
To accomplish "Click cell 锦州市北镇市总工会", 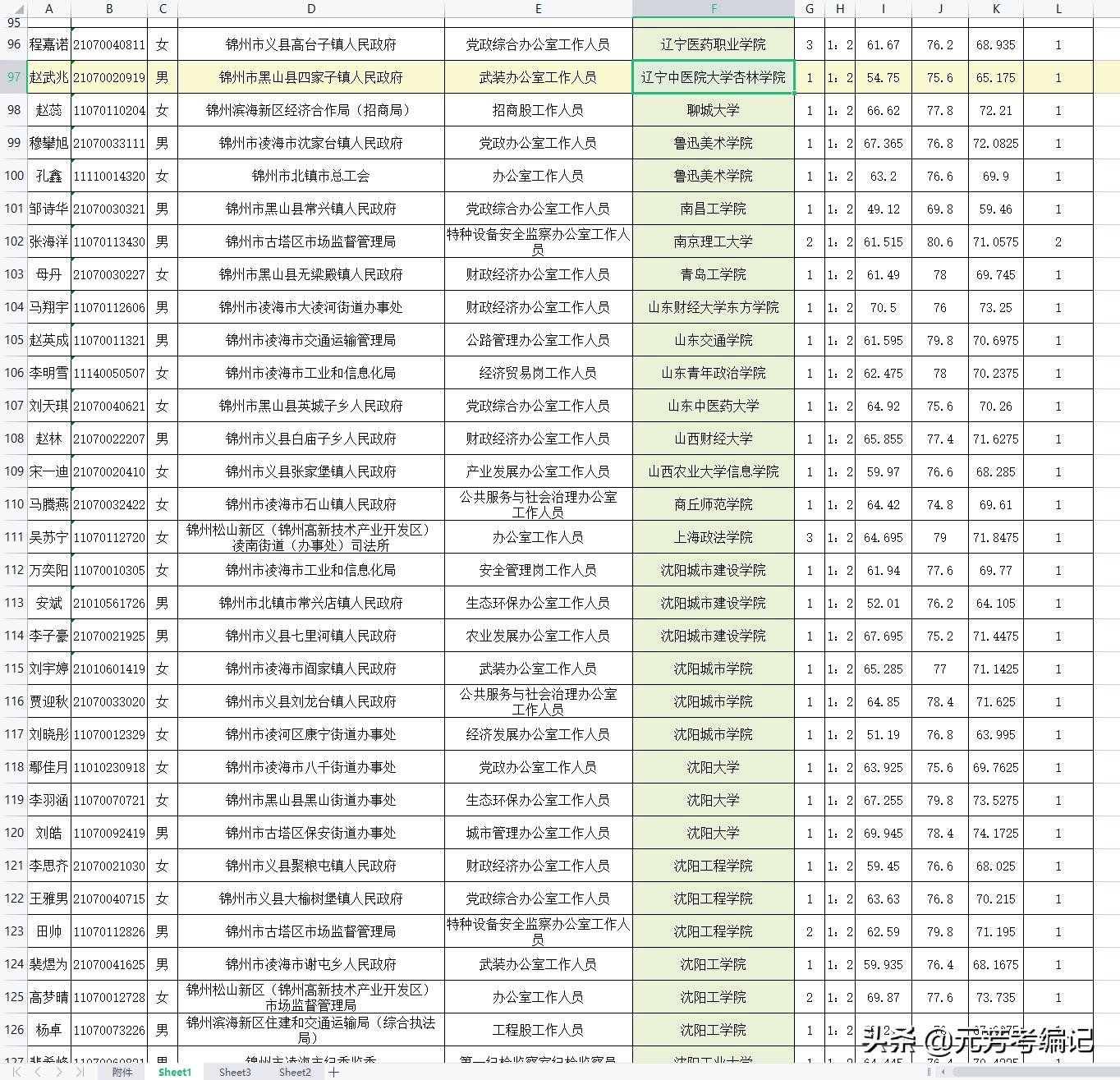I will (x=311, y=176).
